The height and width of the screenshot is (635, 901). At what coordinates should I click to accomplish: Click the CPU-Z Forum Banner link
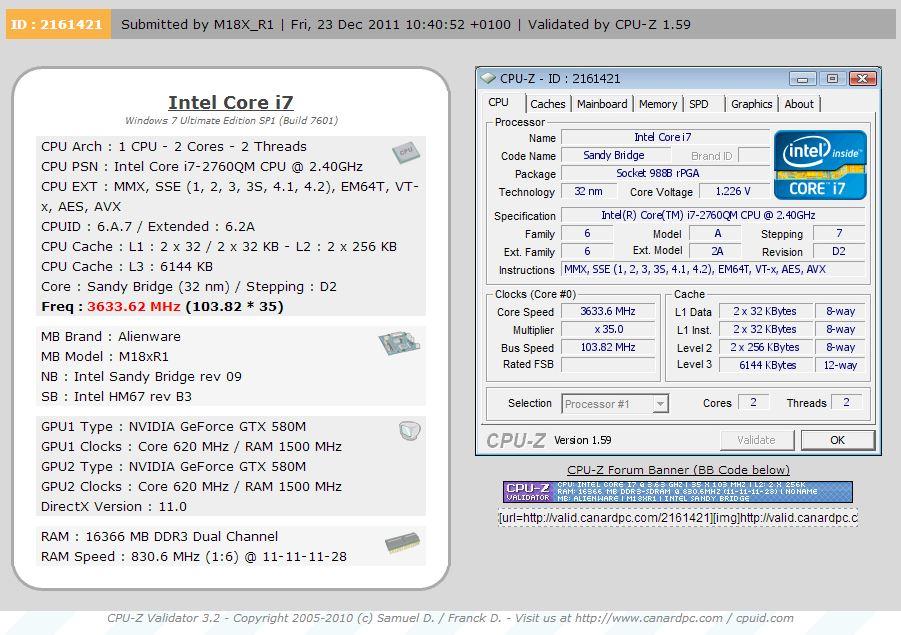coord(678,470)
